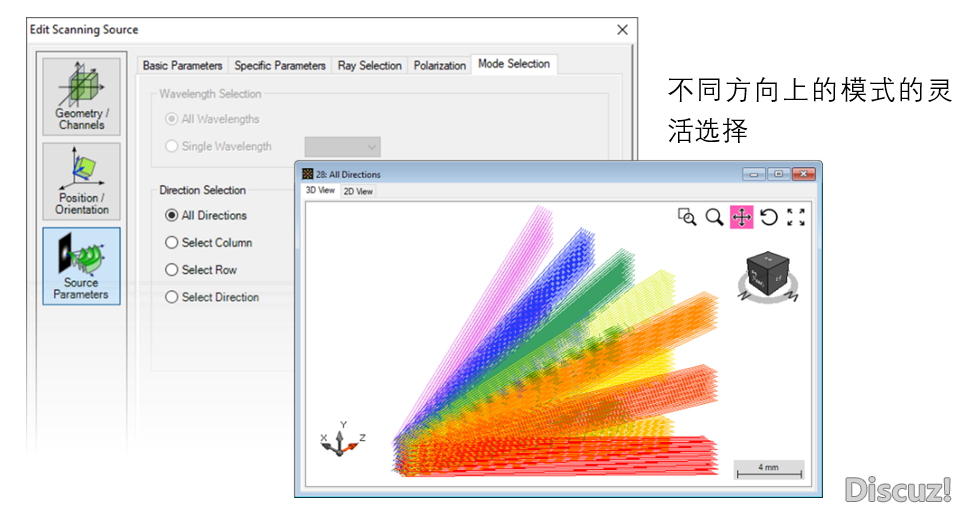Click the fit-to-window expand icon
Viewport: 968px width, 514px height.
point(796,217)
